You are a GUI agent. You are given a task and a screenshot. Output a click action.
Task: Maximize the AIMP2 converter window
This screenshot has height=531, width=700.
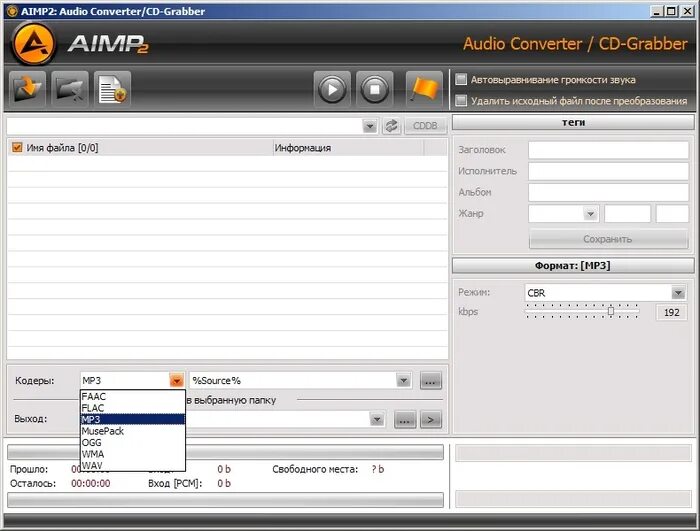[671, 12]
